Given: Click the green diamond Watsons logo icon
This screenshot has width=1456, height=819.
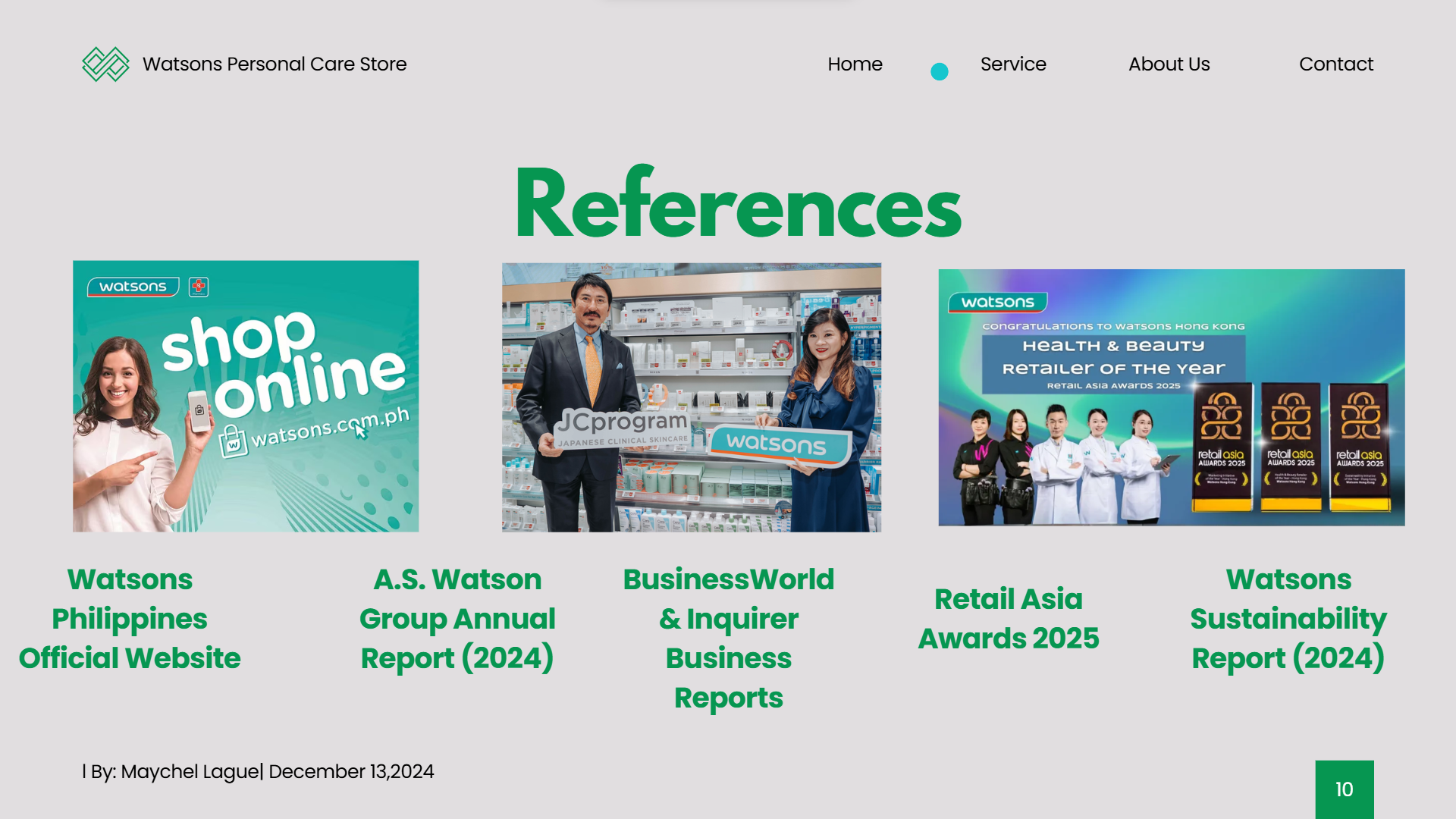Looking at the screenshot, I should tap(105, 64).
